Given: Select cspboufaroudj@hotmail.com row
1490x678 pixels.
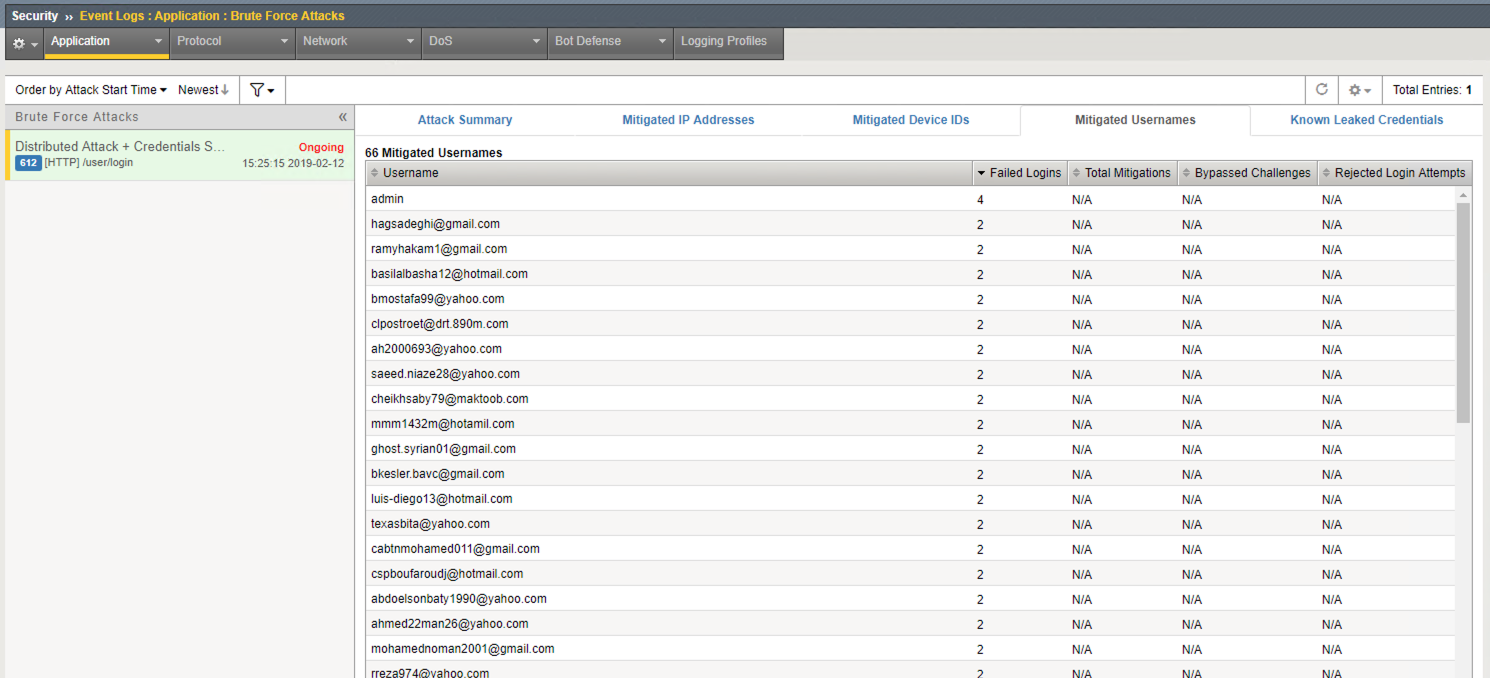Looking at the screenshot, I should coord(910,574).
